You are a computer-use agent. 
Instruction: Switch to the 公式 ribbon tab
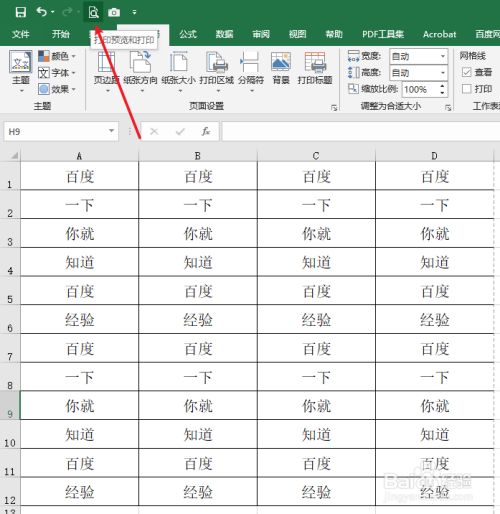pos(188,34)
